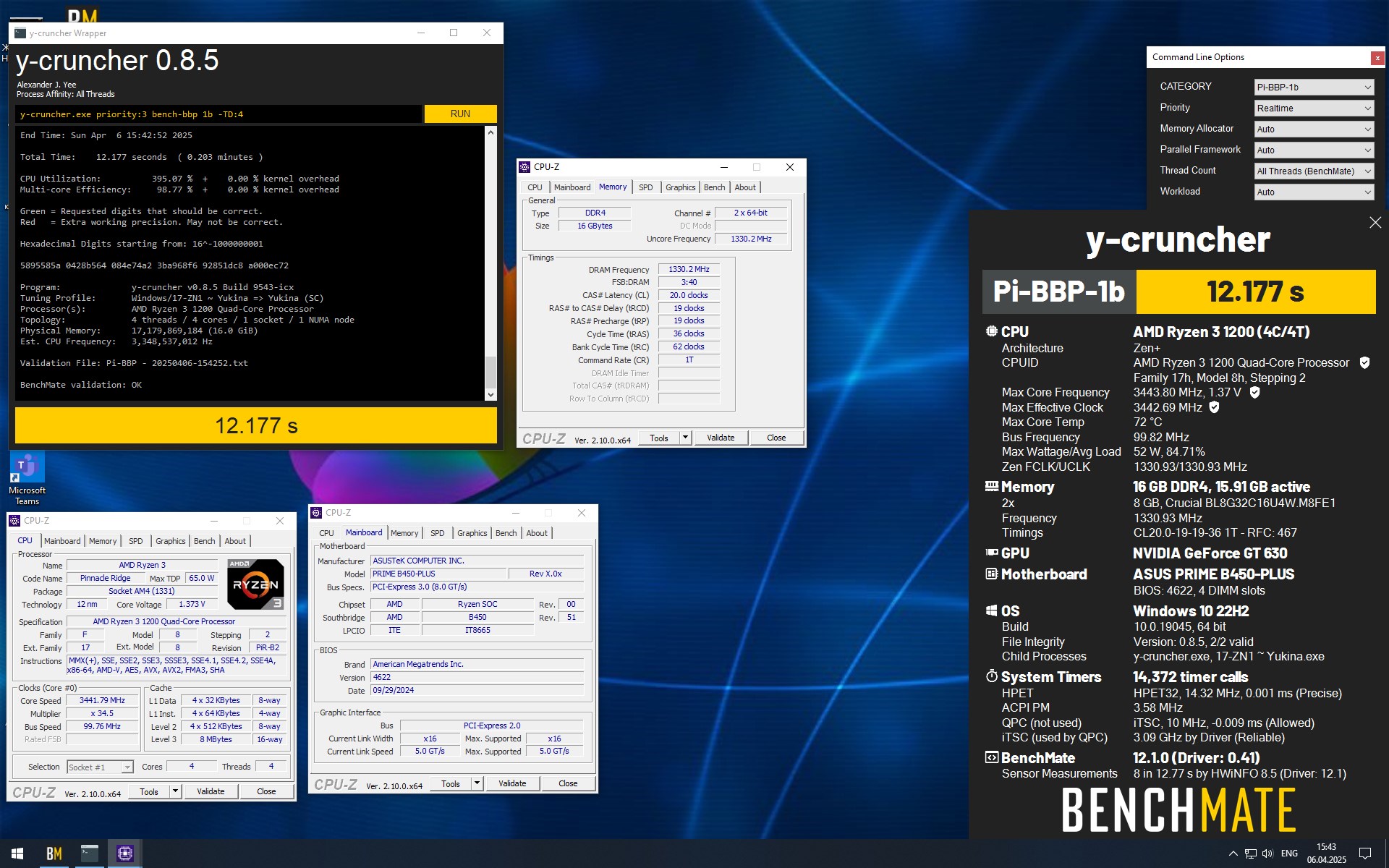Image resolution: width=1389 pixels, height=868 pixels.
Task: Click the taskbar clock showing 15:43
Action: [x=1326, y=854]
